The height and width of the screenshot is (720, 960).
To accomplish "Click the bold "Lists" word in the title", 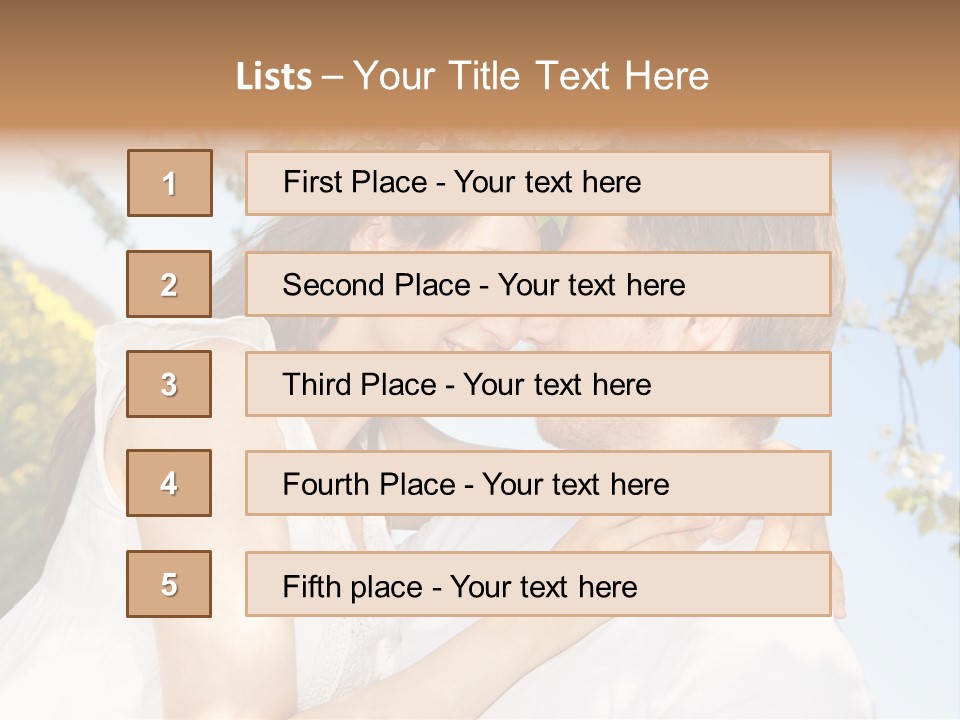I will 273,77.
